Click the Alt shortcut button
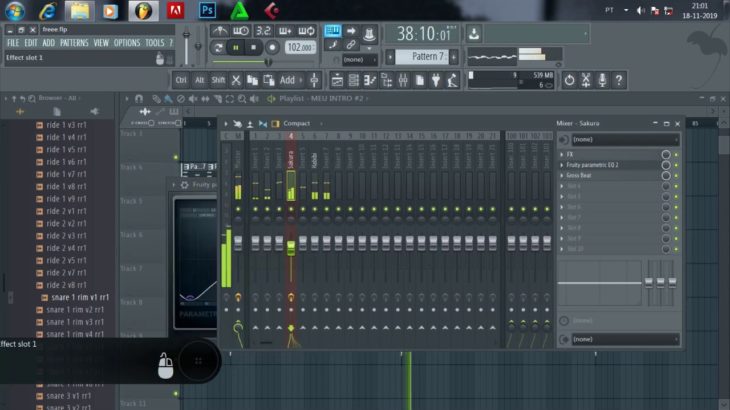 pos(199,80)
